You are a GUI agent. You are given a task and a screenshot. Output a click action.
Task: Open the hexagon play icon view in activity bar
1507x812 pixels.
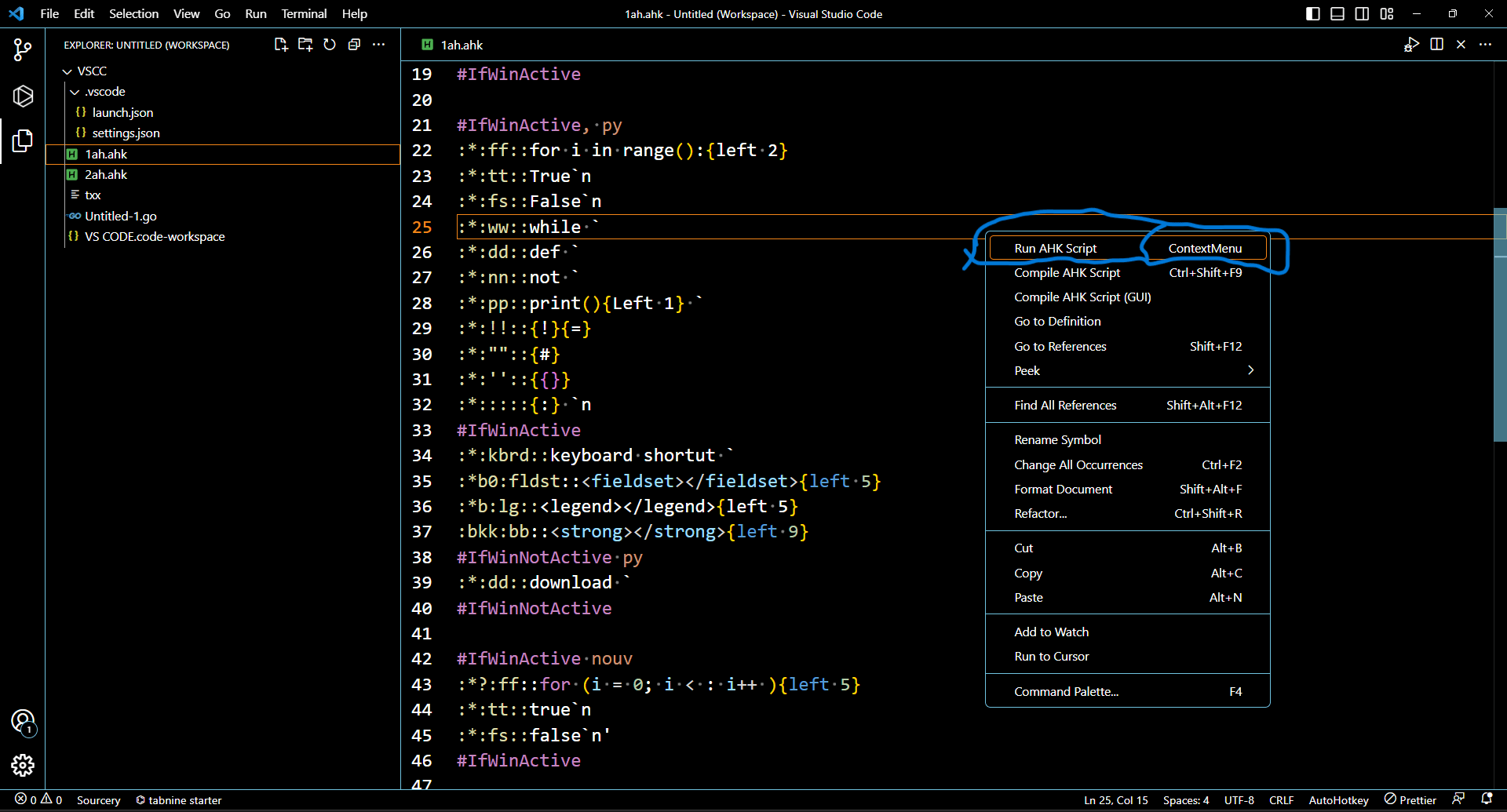[x=23, y=96]
